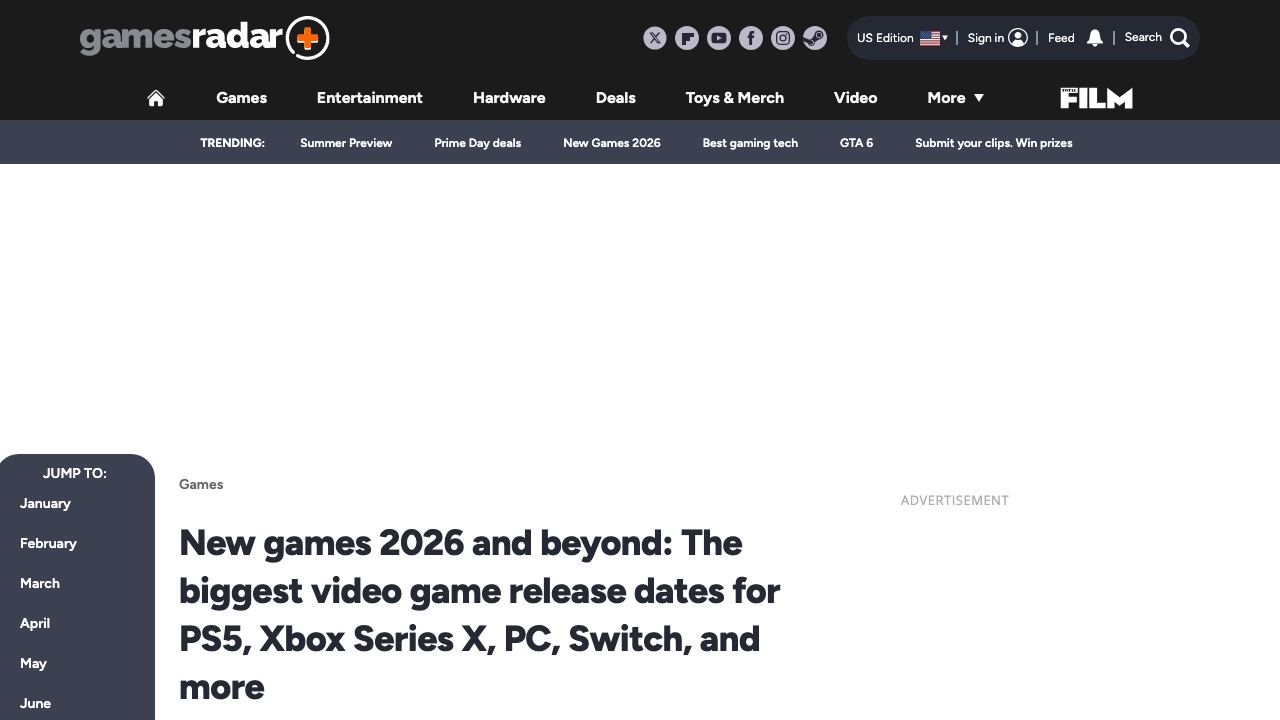
Task: Open the Best gaming tech link
Action: [750, 143]
